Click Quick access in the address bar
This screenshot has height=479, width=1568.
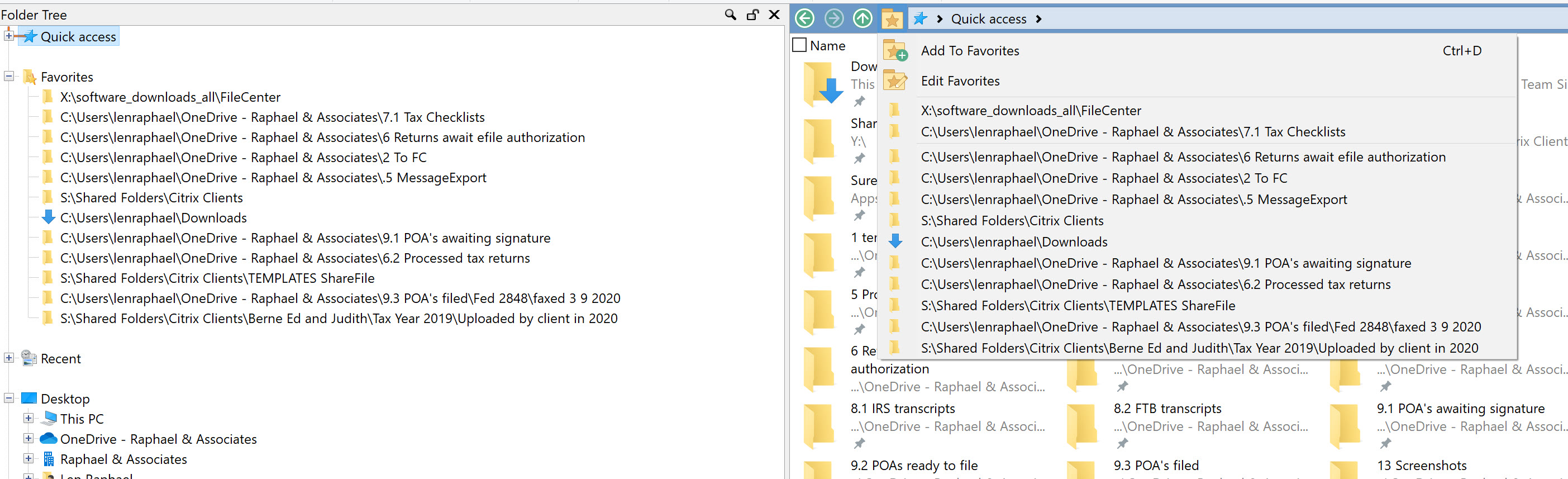(989, 19)
